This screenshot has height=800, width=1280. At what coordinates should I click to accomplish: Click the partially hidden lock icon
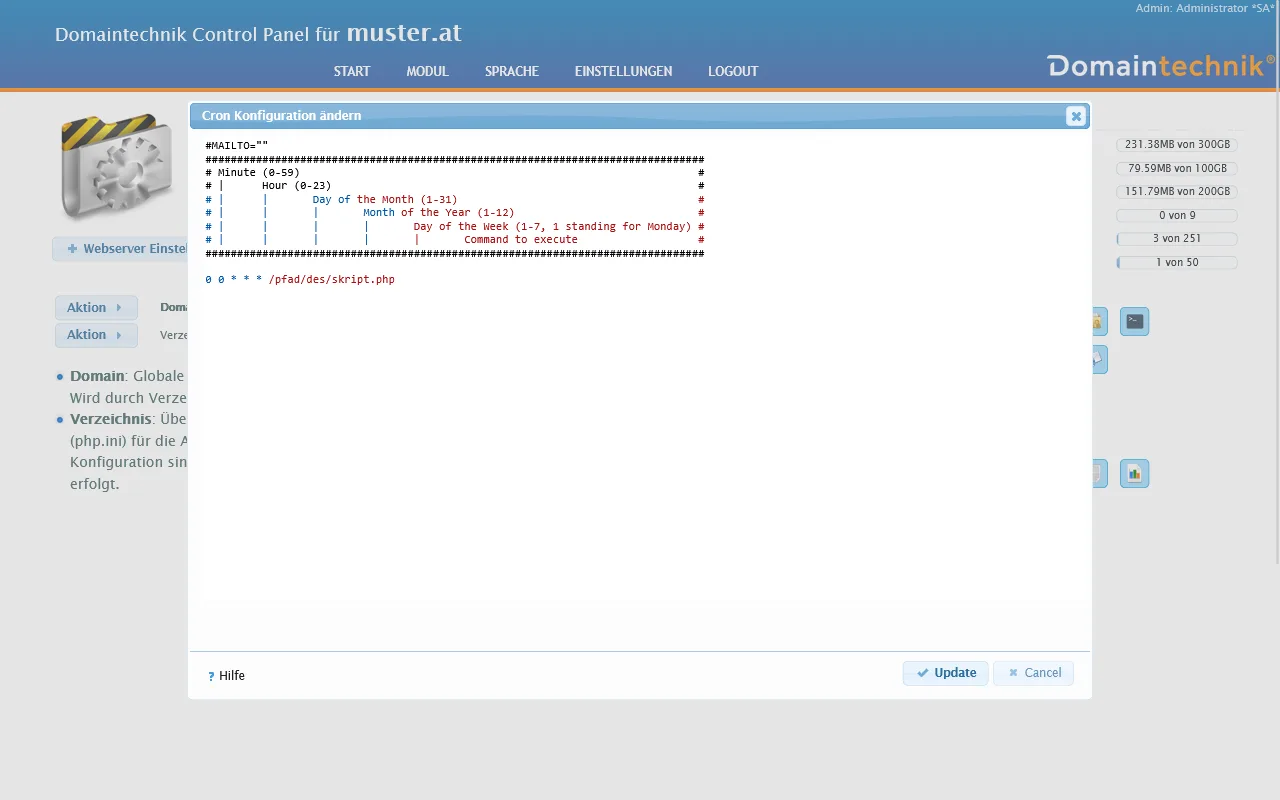pyautogui.click(x=1098, y=322)
